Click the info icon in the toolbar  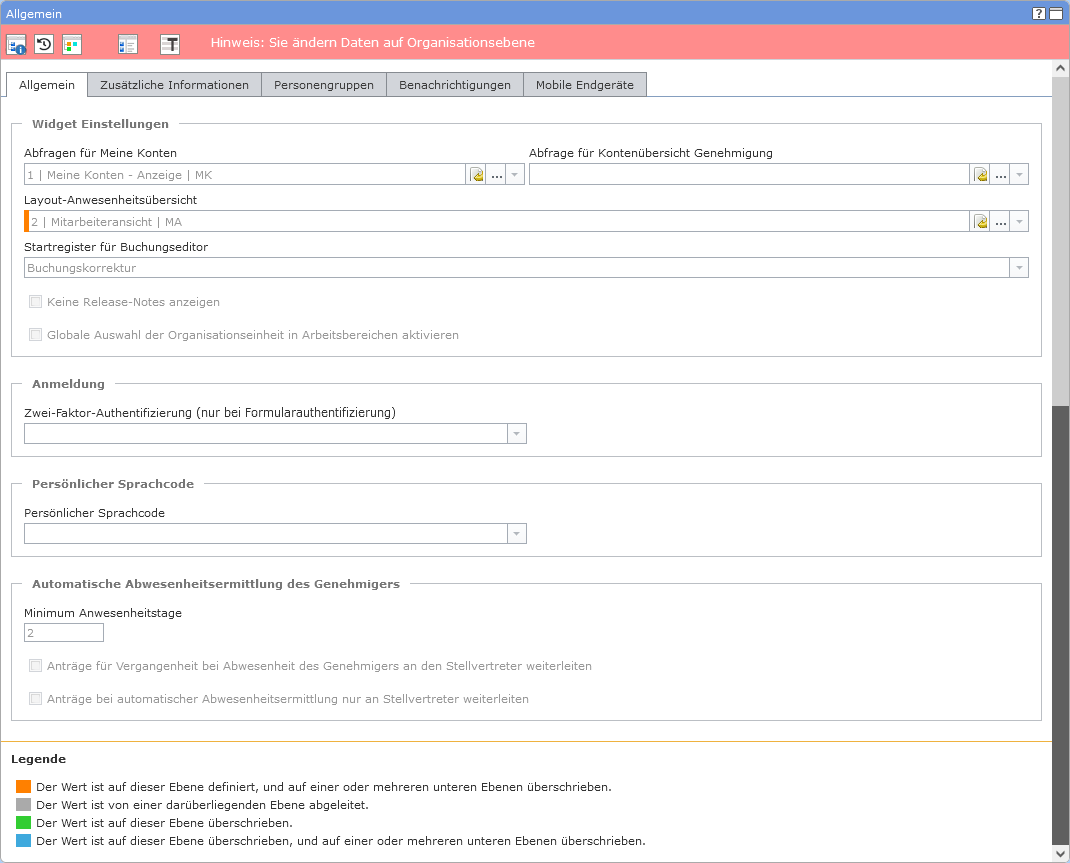tap(16, 44)
